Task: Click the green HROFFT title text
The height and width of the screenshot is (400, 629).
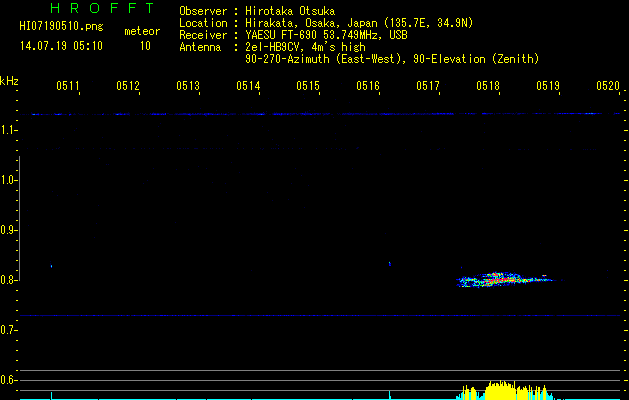Action: coord(102,8)
